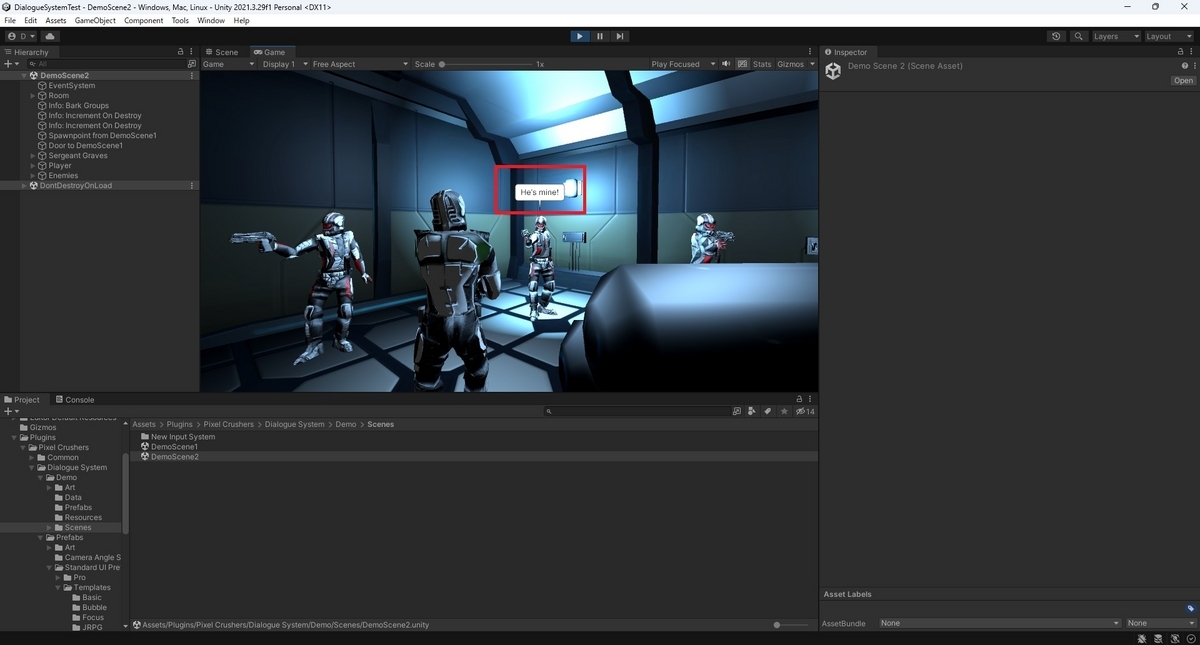Screen dimensions: 1200x645
Task: Click the Open button in Inspector
Action: tap(1183, 80)
